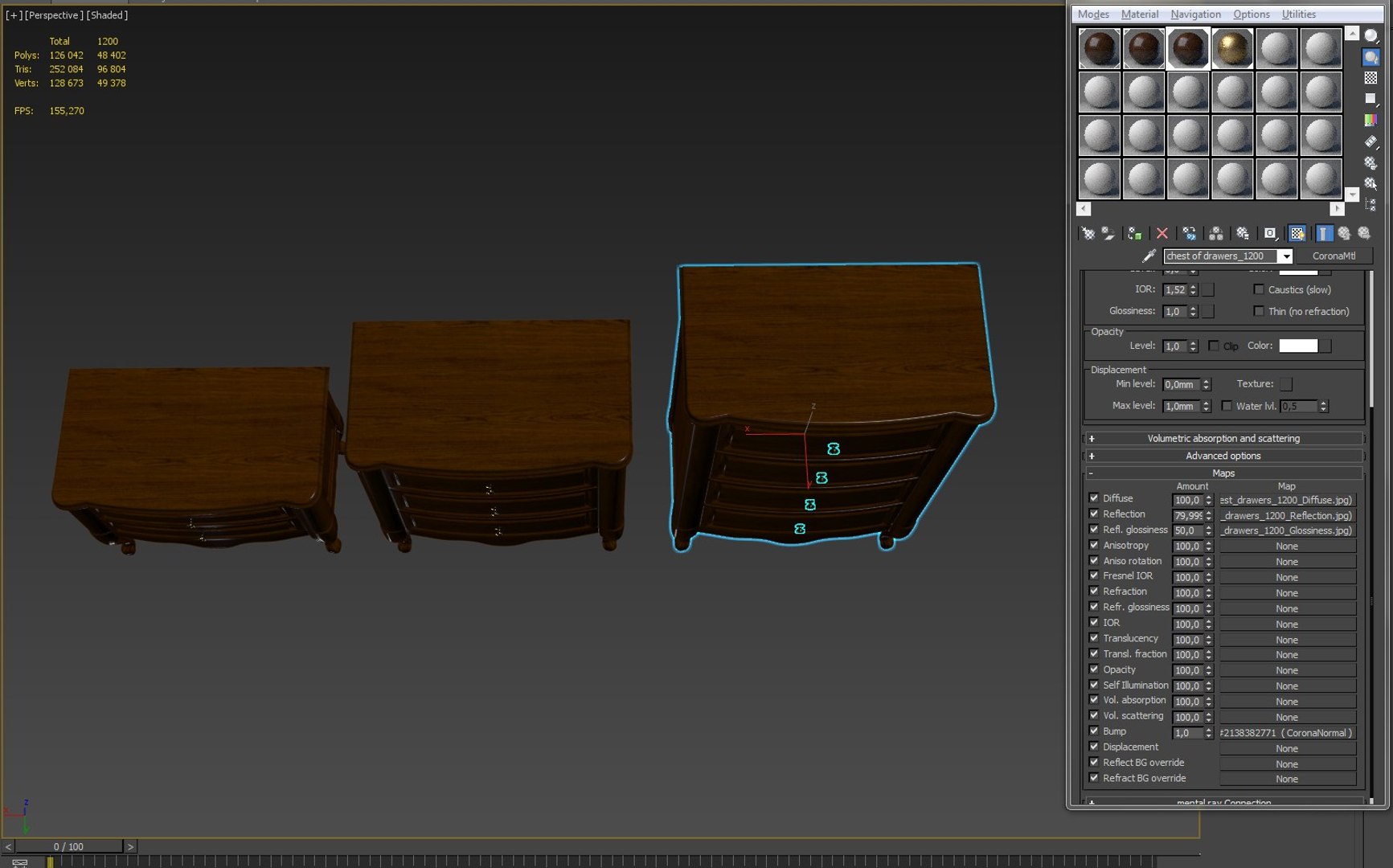Select the gold material sample slot

pyautogui.click(x=1232, y=48)
